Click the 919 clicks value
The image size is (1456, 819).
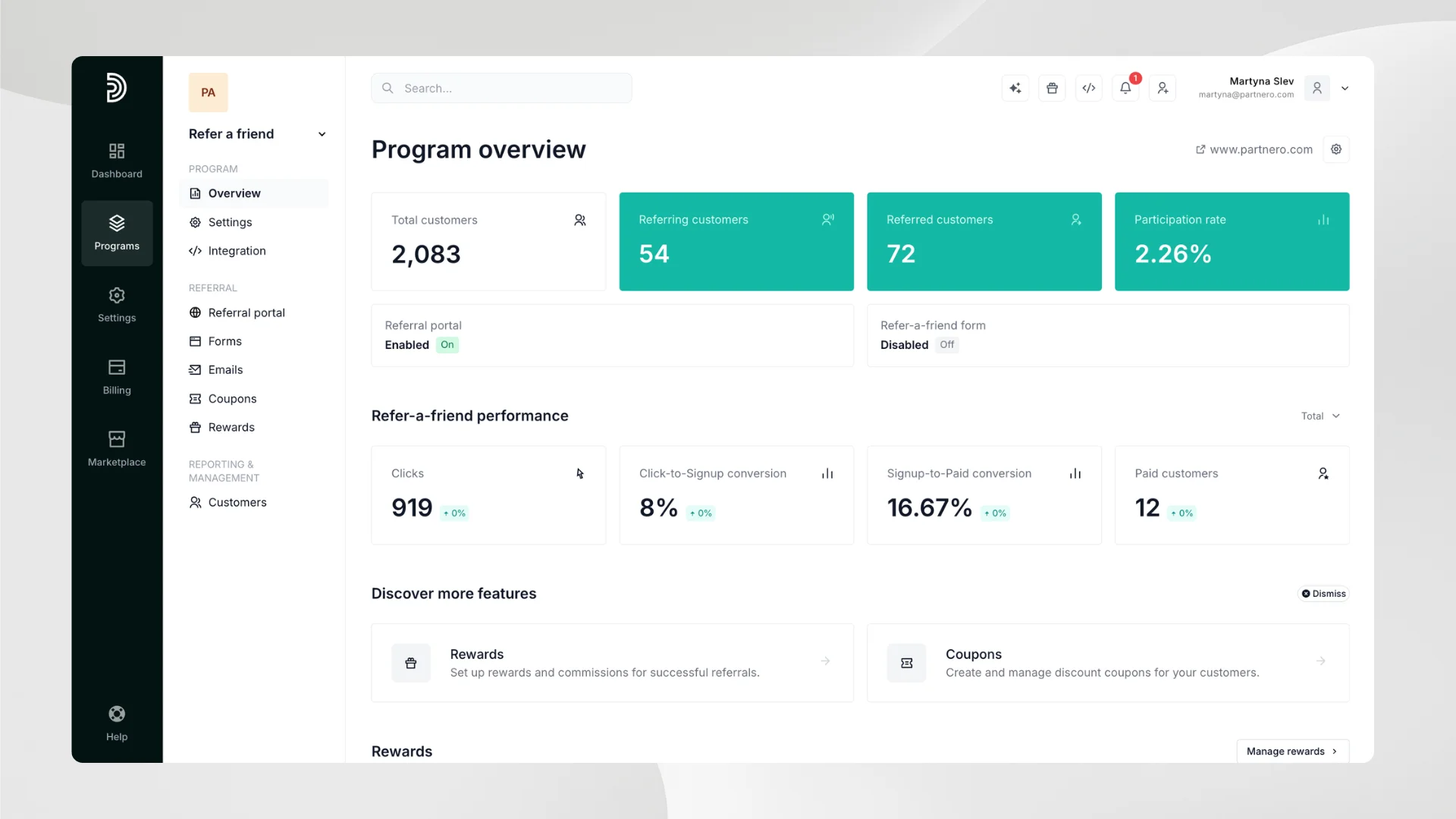point(412,507)
